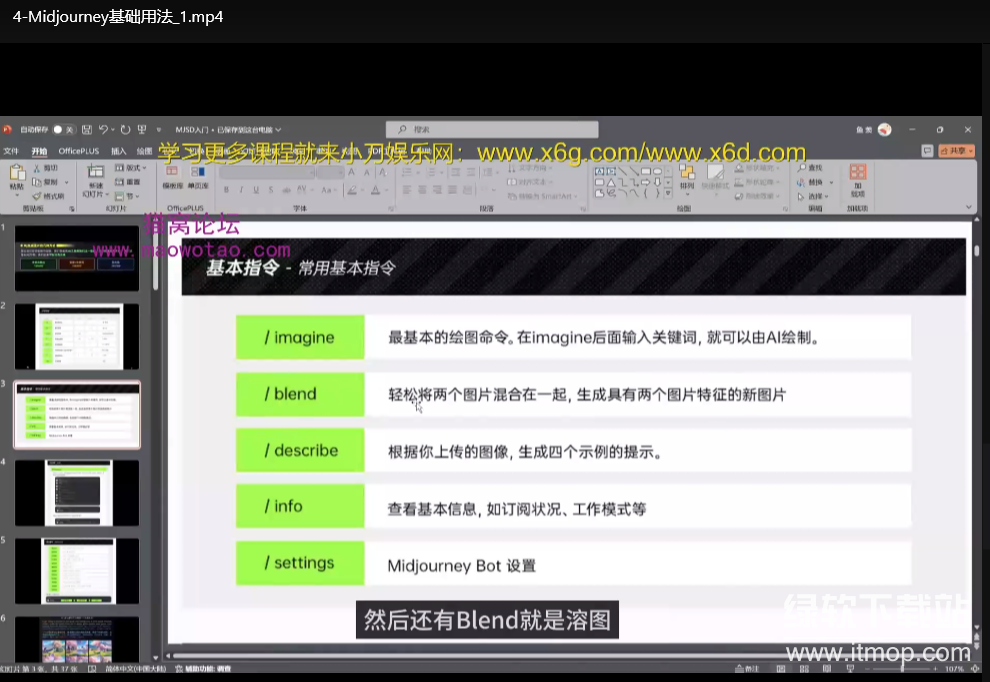The width and height of the screenshot is (990, 682).
Task: Select slide 4 thumbnail
Action: (x=77, y=493)
